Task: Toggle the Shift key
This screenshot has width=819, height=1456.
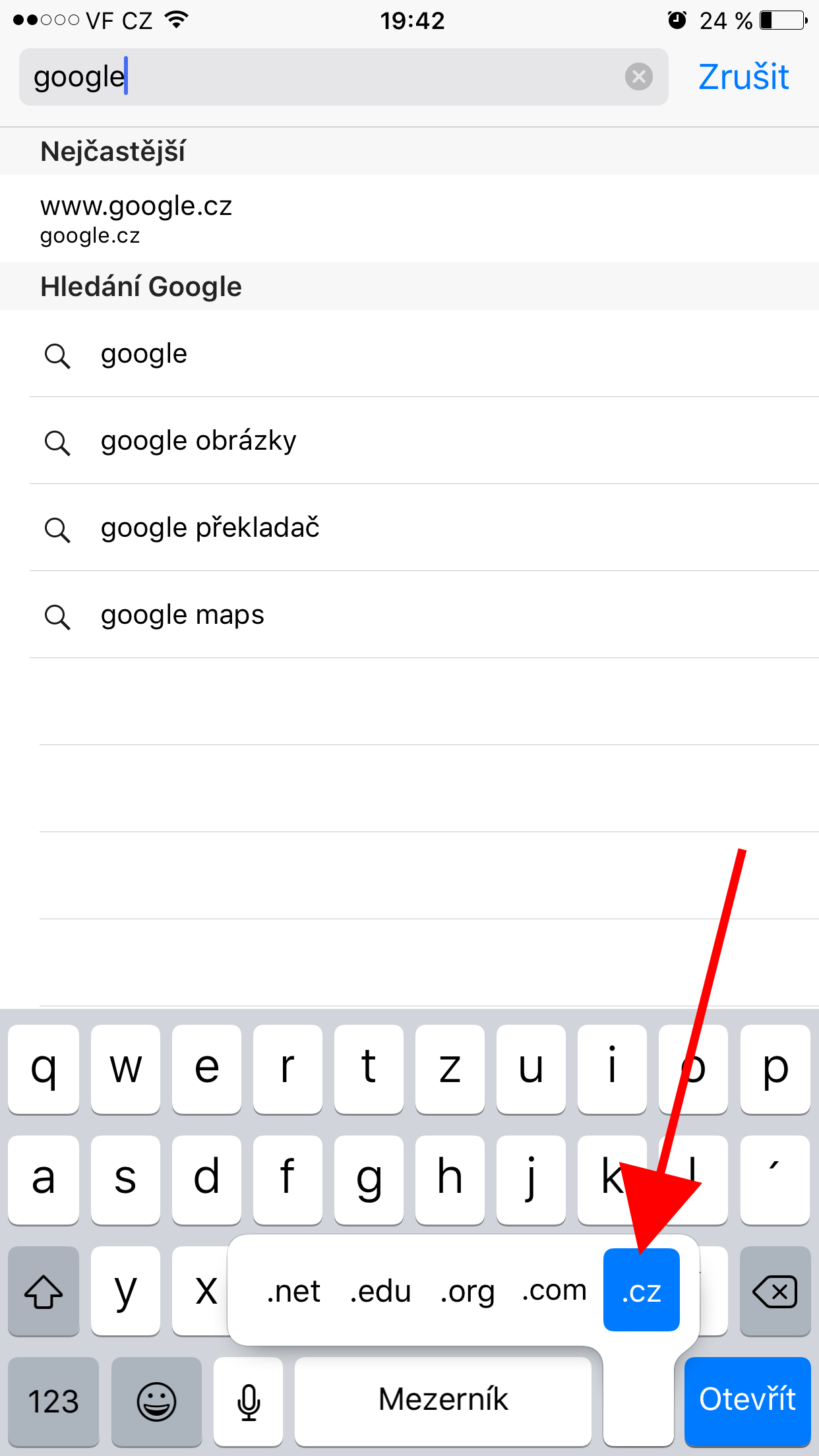Action: pyautogui.click(x=44, y=1291)
